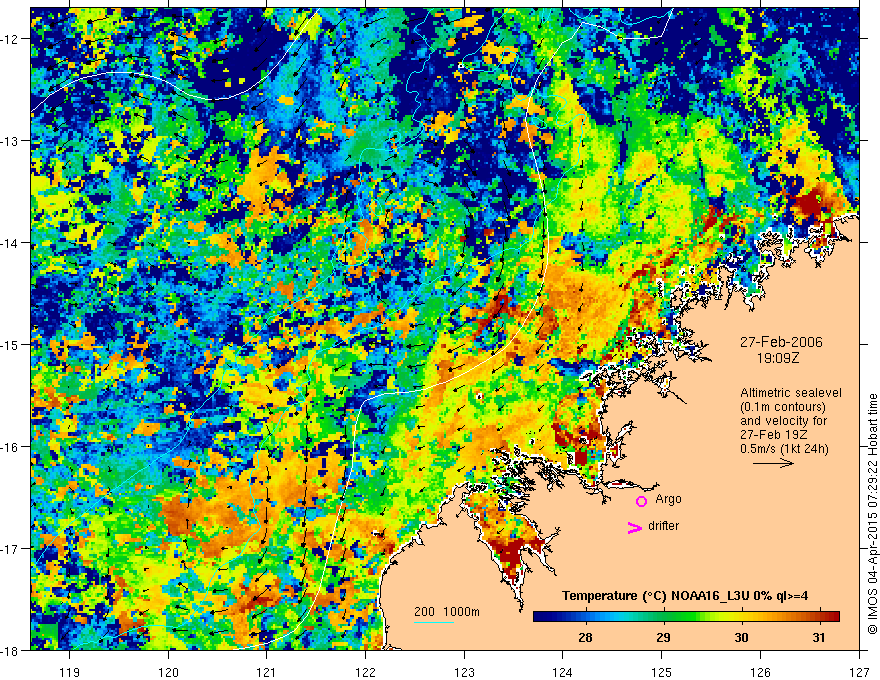Click the '119' longitude axis label
This screenshot has height=680, width=880.
pyautogui.click(x=70, y=673)
